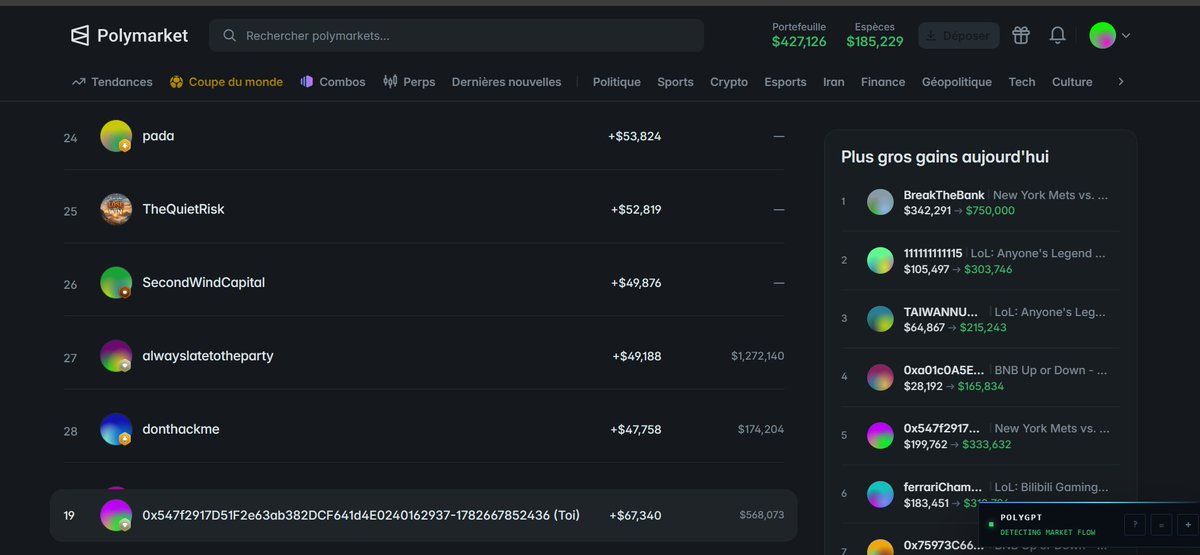Click the Tendances trending arrow icon
This screenshot has height=555, width=1200.
pos(78,82)
